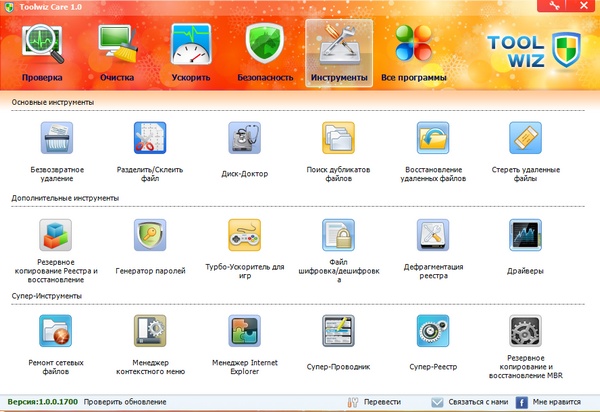The width and height of the screenshot is (600, 412).
Task: Open Резервное копирование и восстановление MBR
Action: point(525,333)
